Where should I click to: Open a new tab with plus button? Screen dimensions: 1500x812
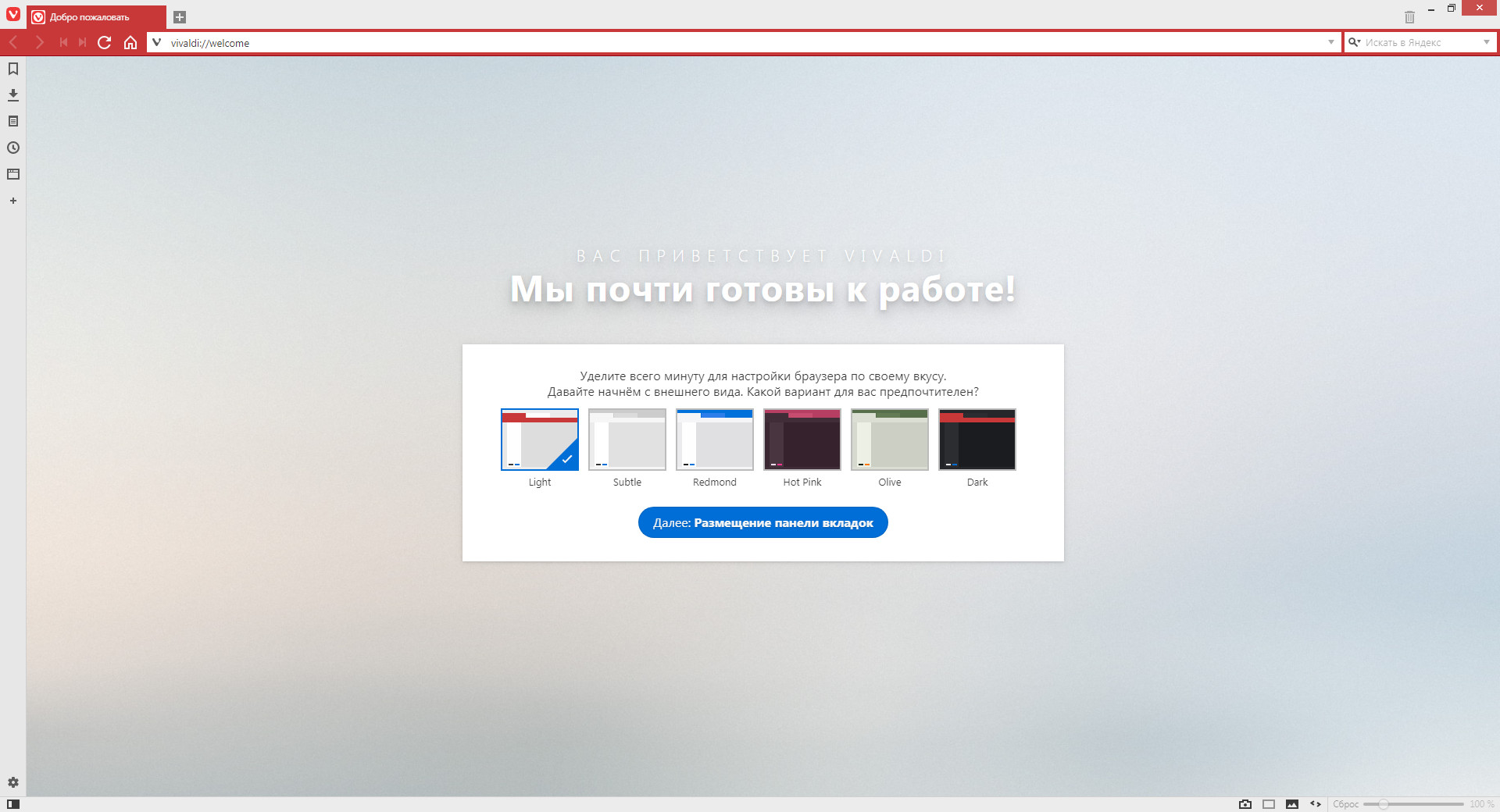(180, 17)
